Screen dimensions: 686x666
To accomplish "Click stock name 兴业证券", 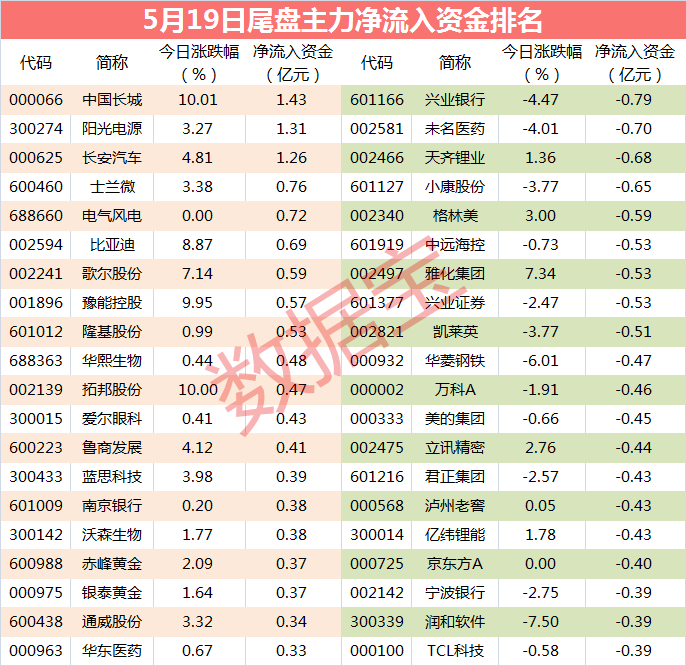I will click(x=455, y=303).
